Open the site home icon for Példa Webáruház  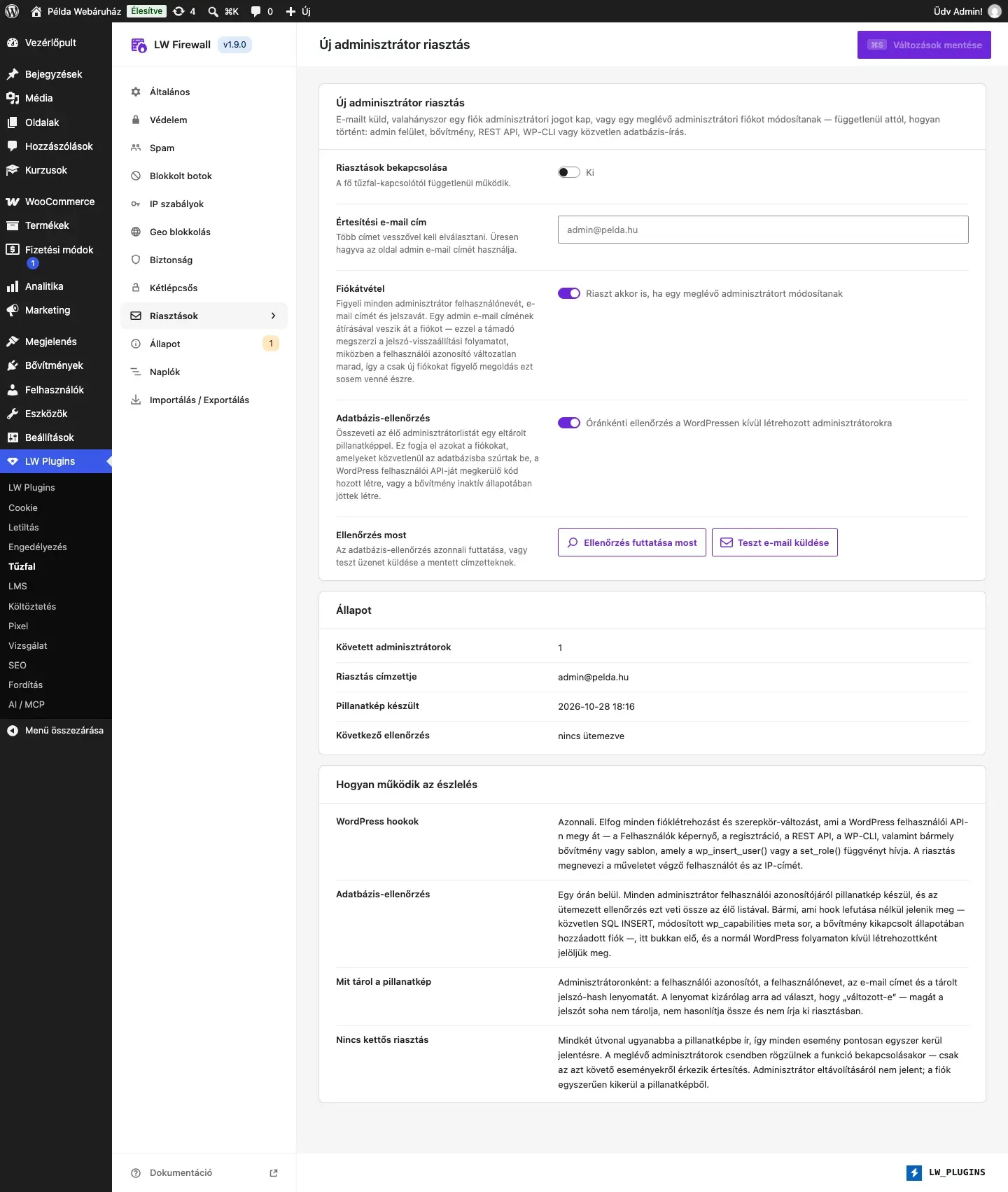click(x=36, y=11)
